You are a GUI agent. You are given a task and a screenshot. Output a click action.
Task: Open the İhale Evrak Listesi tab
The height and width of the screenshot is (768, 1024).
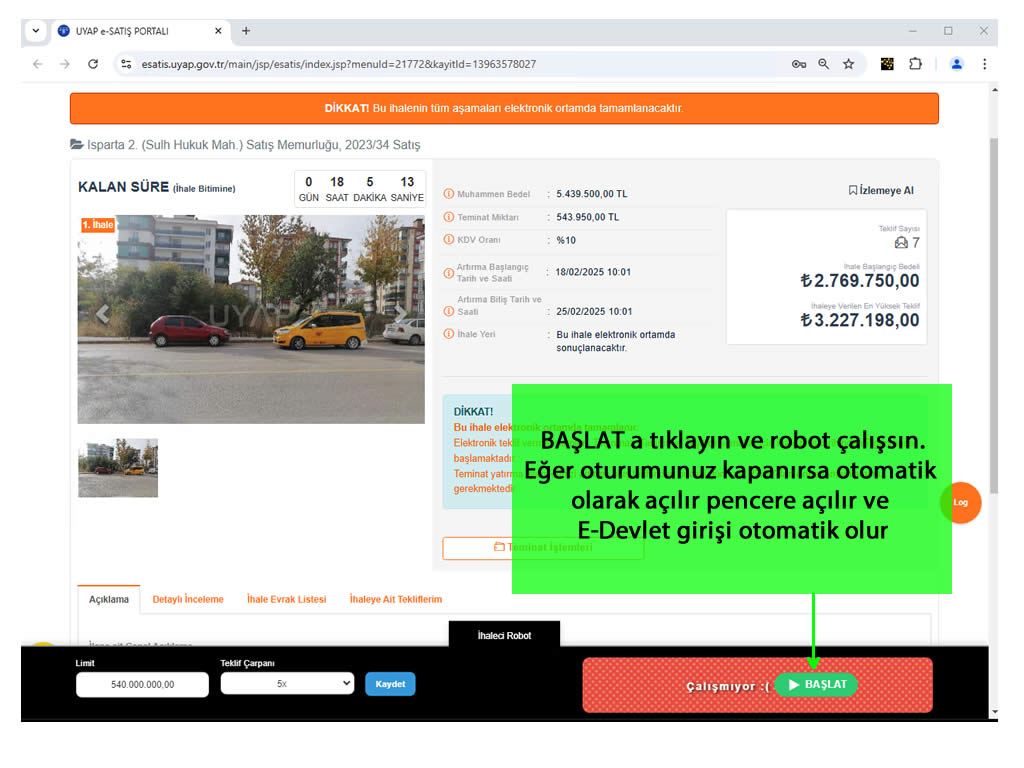286,600
